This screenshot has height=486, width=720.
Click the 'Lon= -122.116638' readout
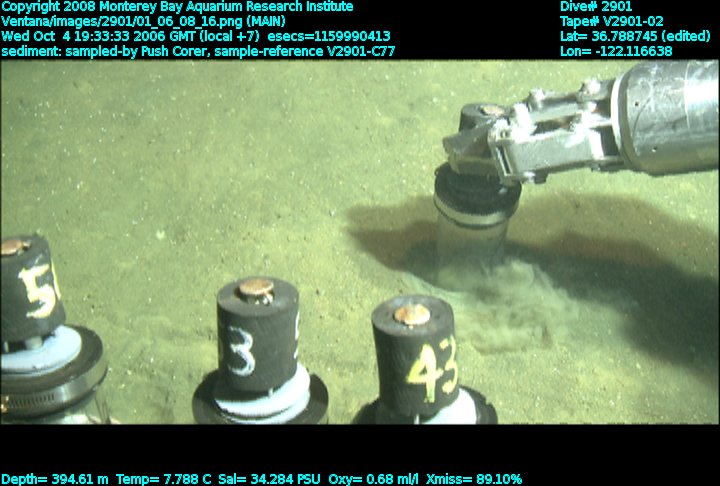click(x=616, y=51)
